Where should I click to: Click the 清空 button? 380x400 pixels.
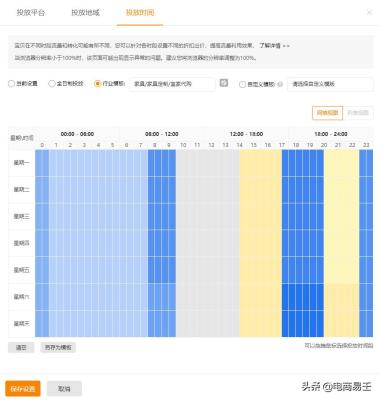pos(21,347)
